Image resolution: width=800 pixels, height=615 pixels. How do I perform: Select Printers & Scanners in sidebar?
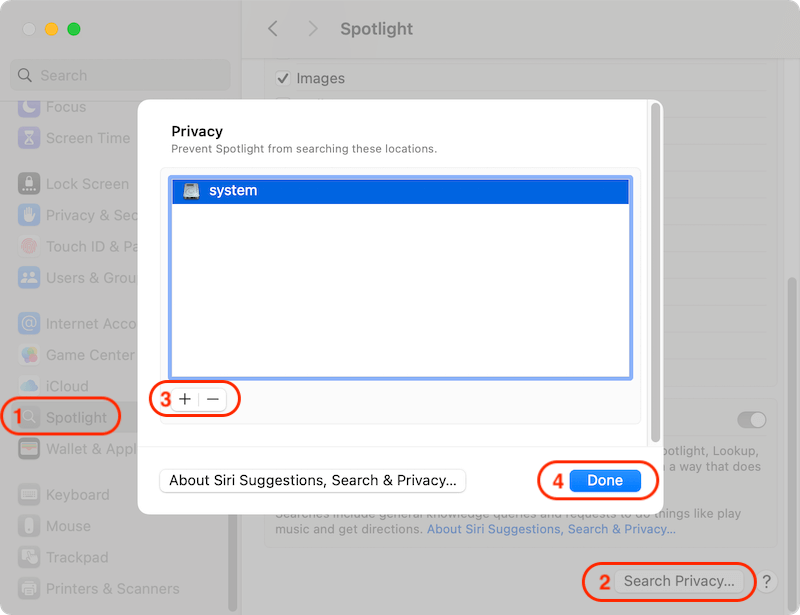point(95,589)
